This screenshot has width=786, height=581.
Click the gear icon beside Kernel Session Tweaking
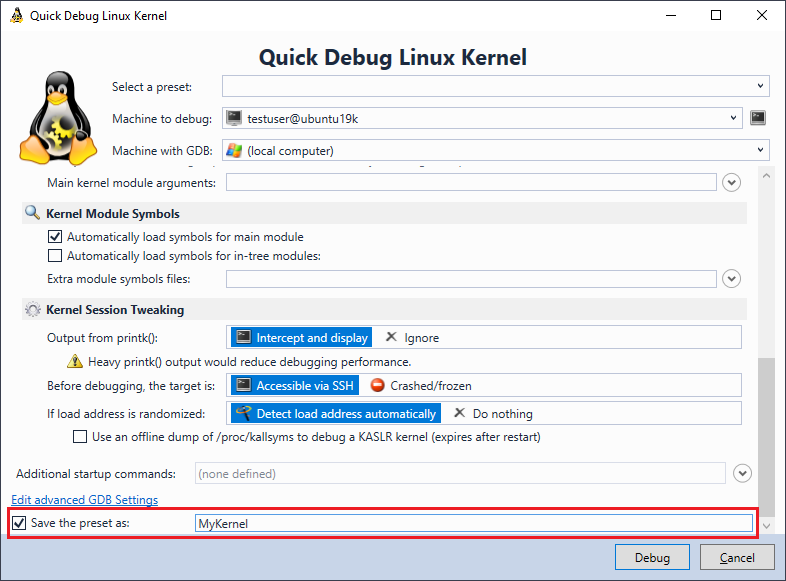(x=33, y=309)
